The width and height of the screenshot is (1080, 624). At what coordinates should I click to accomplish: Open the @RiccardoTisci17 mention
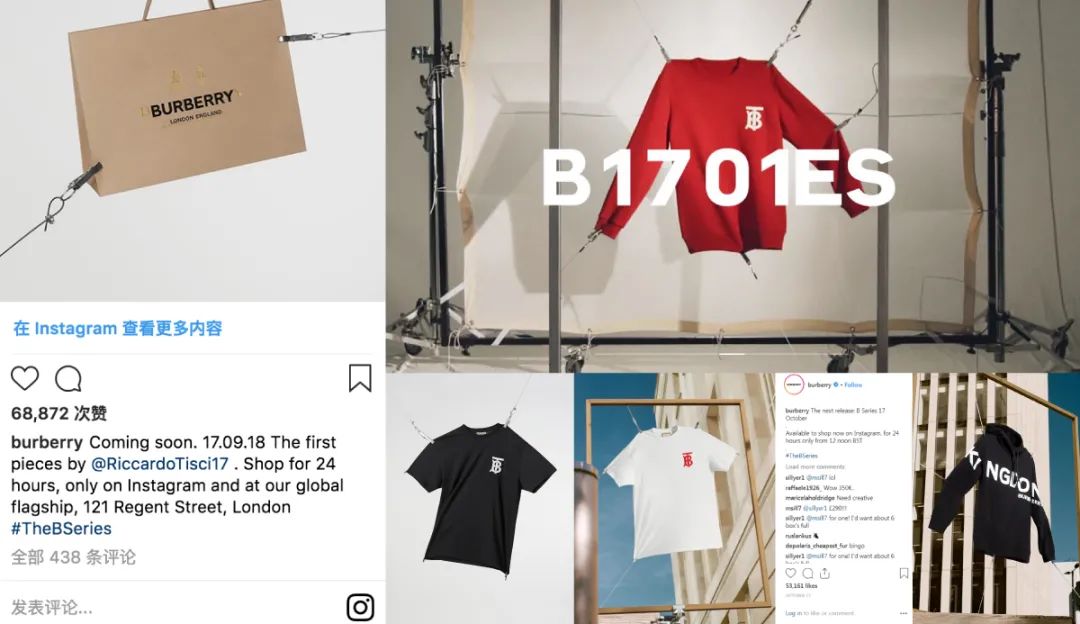pos(159,464)
